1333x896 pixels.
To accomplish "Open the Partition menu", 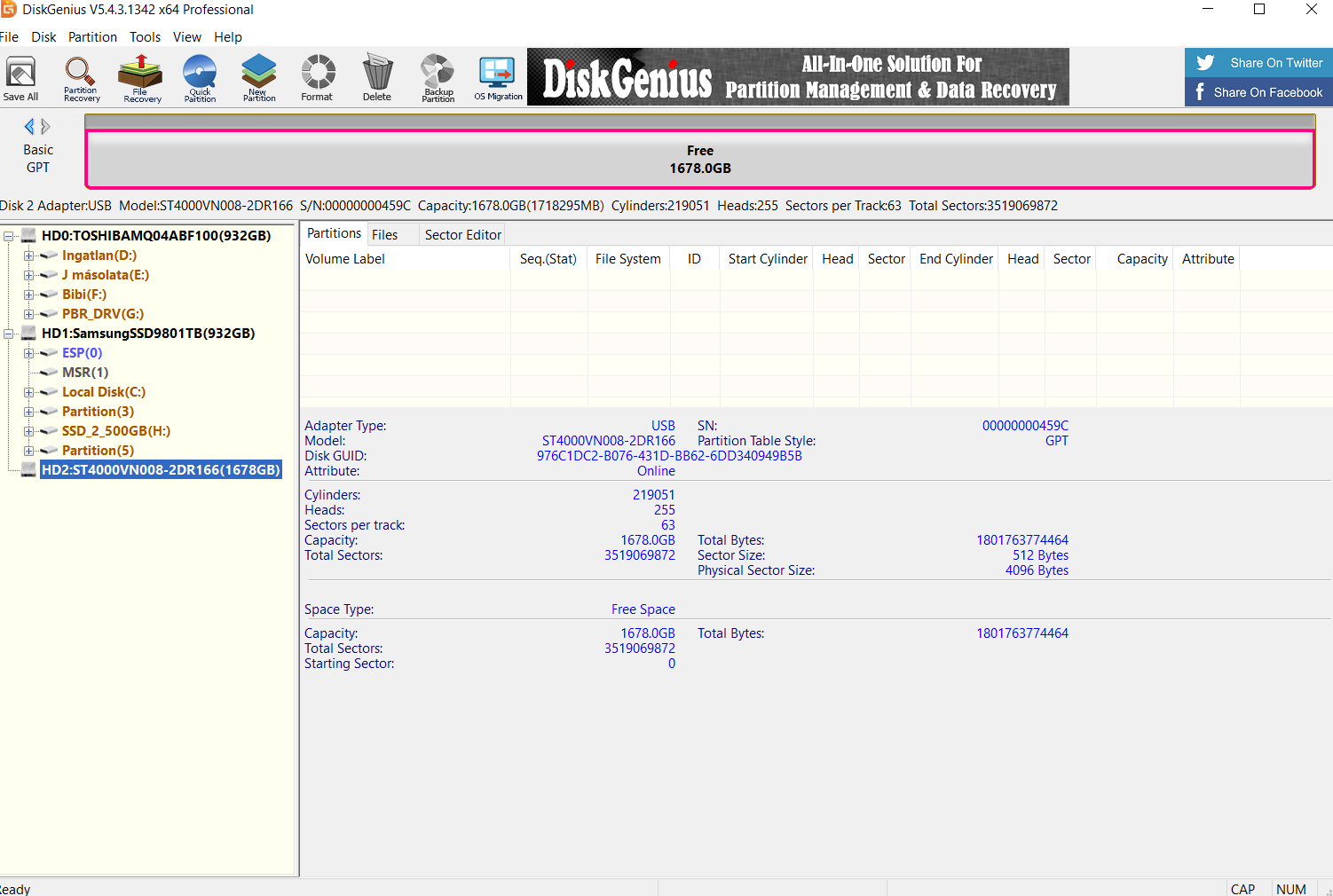I will (x=92, y=37).
